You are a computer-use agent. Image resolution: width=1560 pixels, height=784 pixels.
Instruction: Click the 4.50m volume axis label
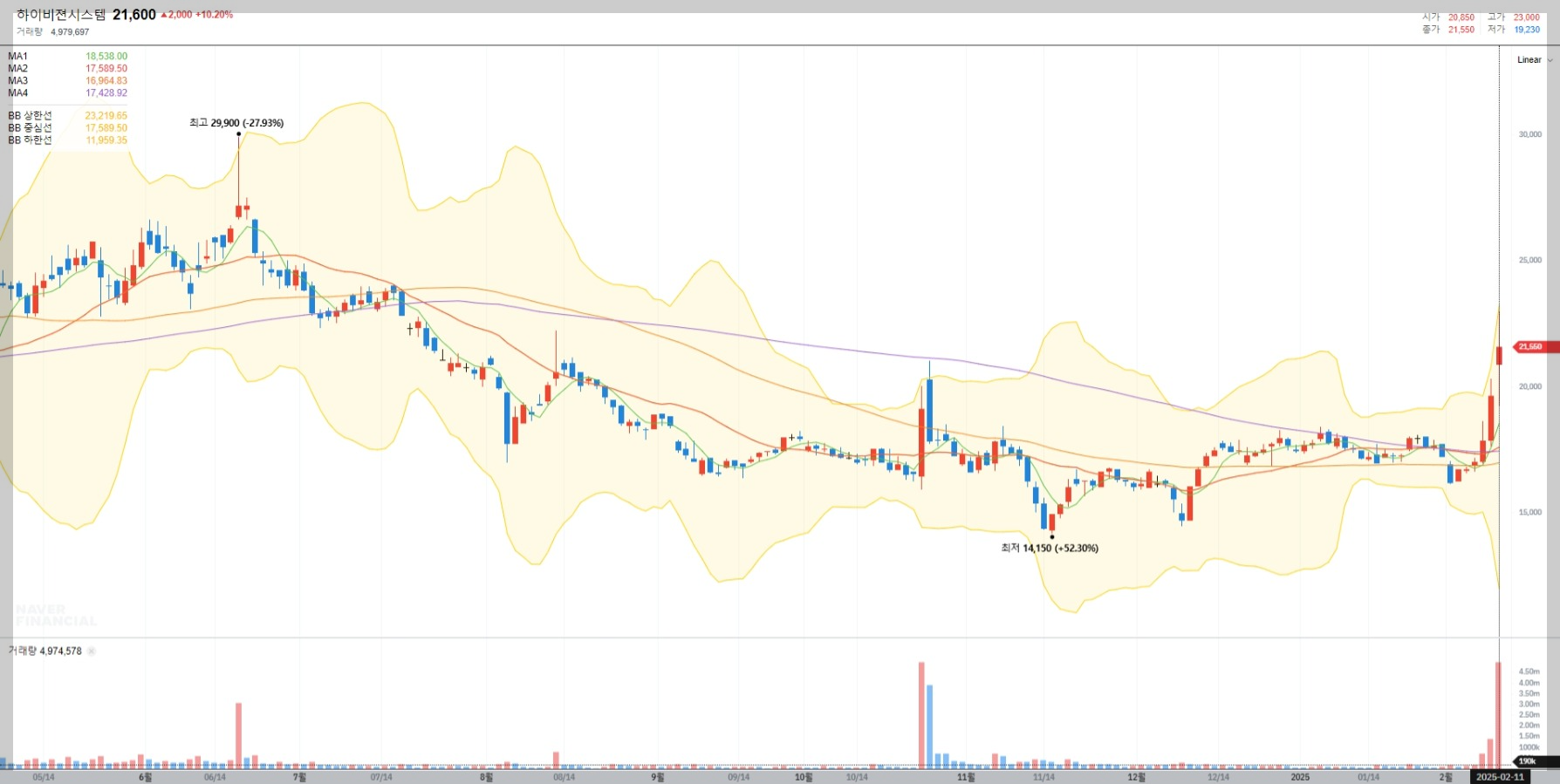pyautogui.click(x=1529, y=672)
